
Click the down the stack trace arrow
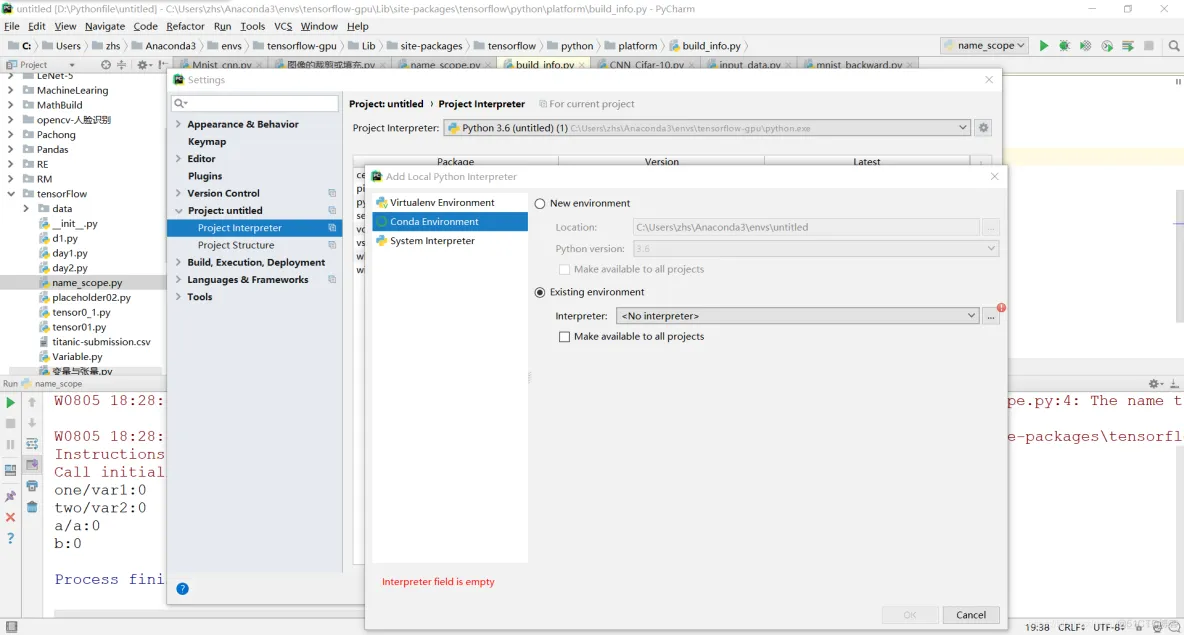32,424
